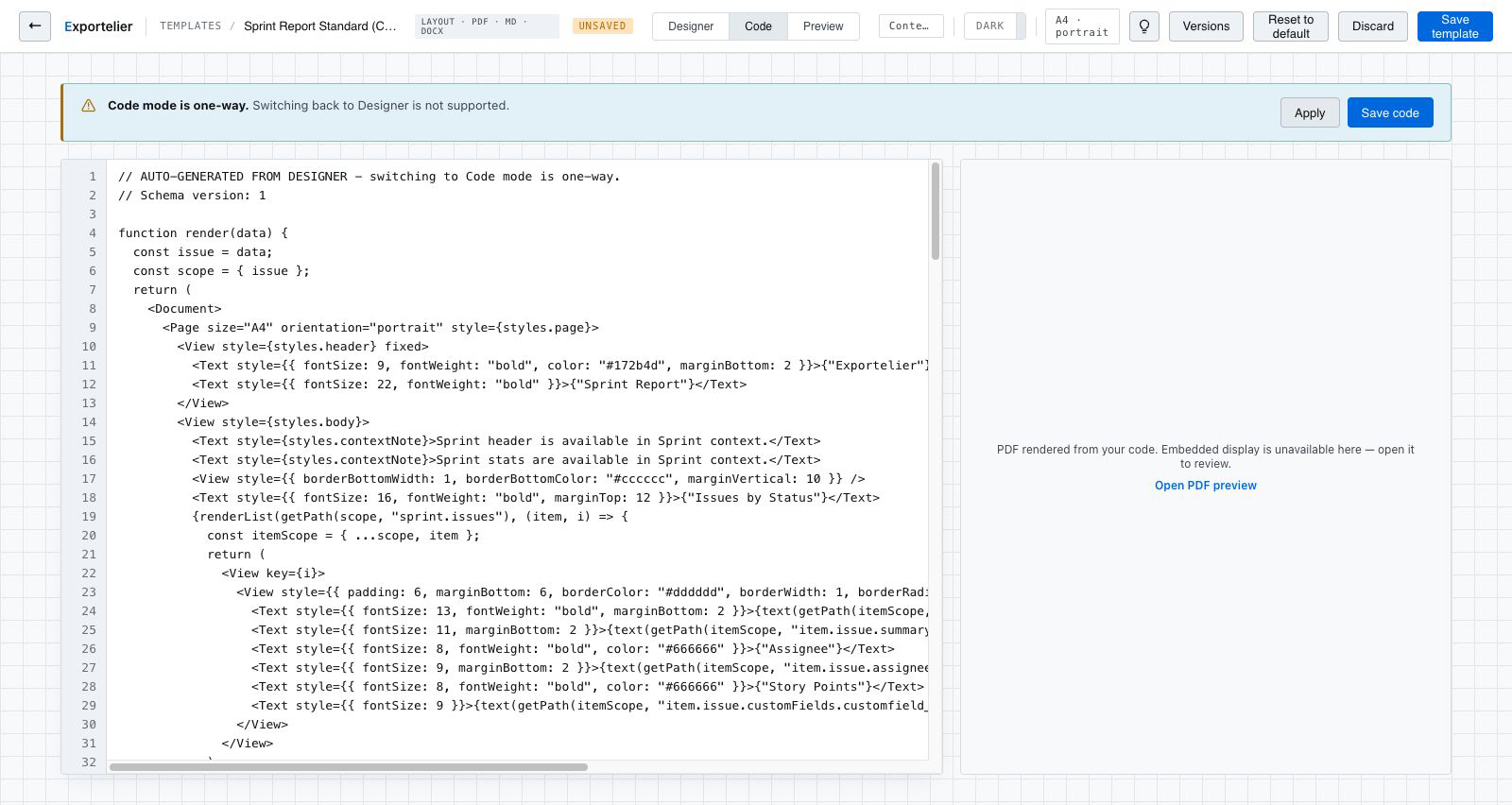Click the 'renderList(getPath(scope' code line
The image size is (1512, 805).
coord(410,517)
